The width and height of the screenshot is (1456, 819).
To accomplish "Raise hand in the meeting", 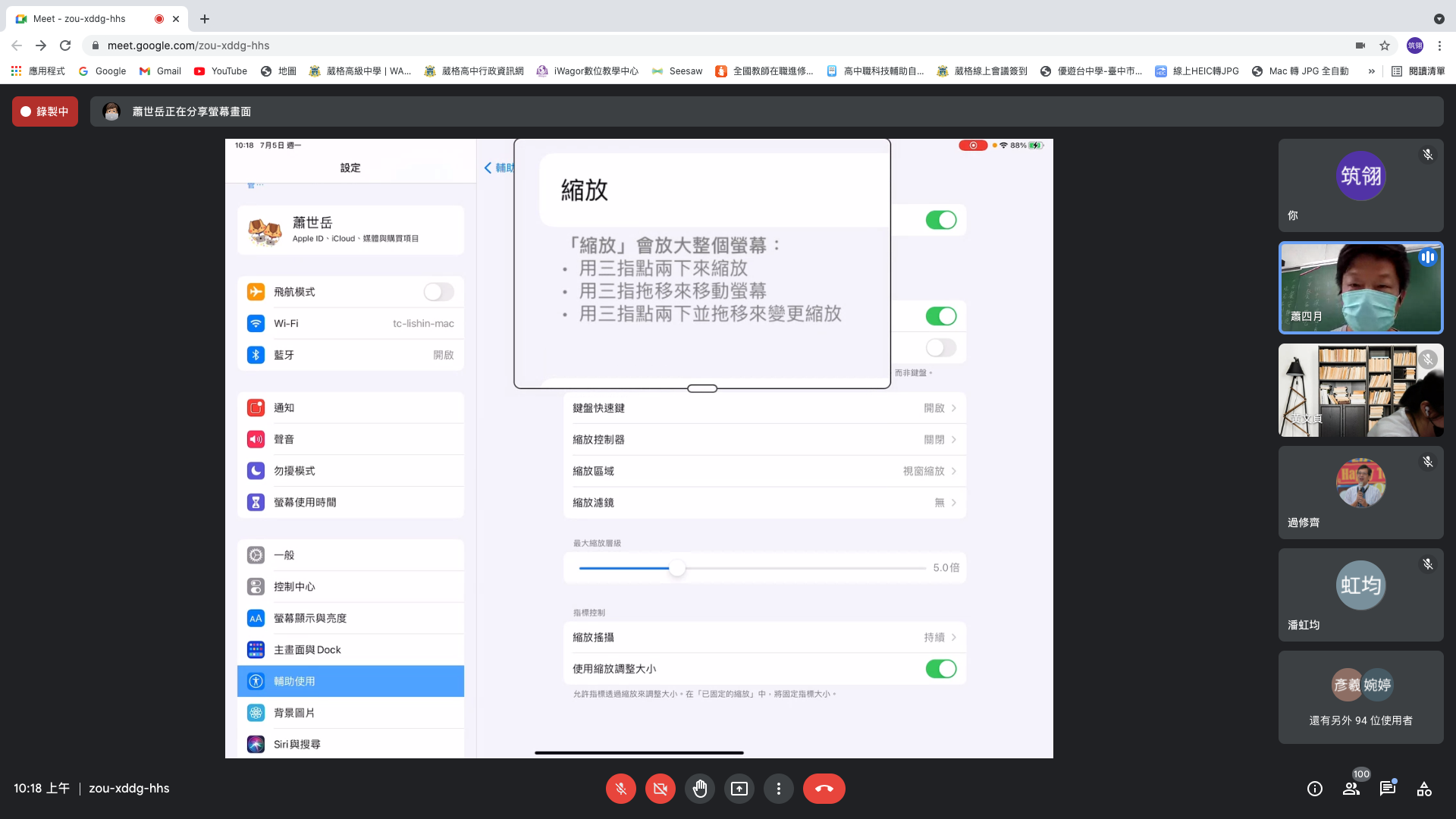I will click(x=699, y=789).
